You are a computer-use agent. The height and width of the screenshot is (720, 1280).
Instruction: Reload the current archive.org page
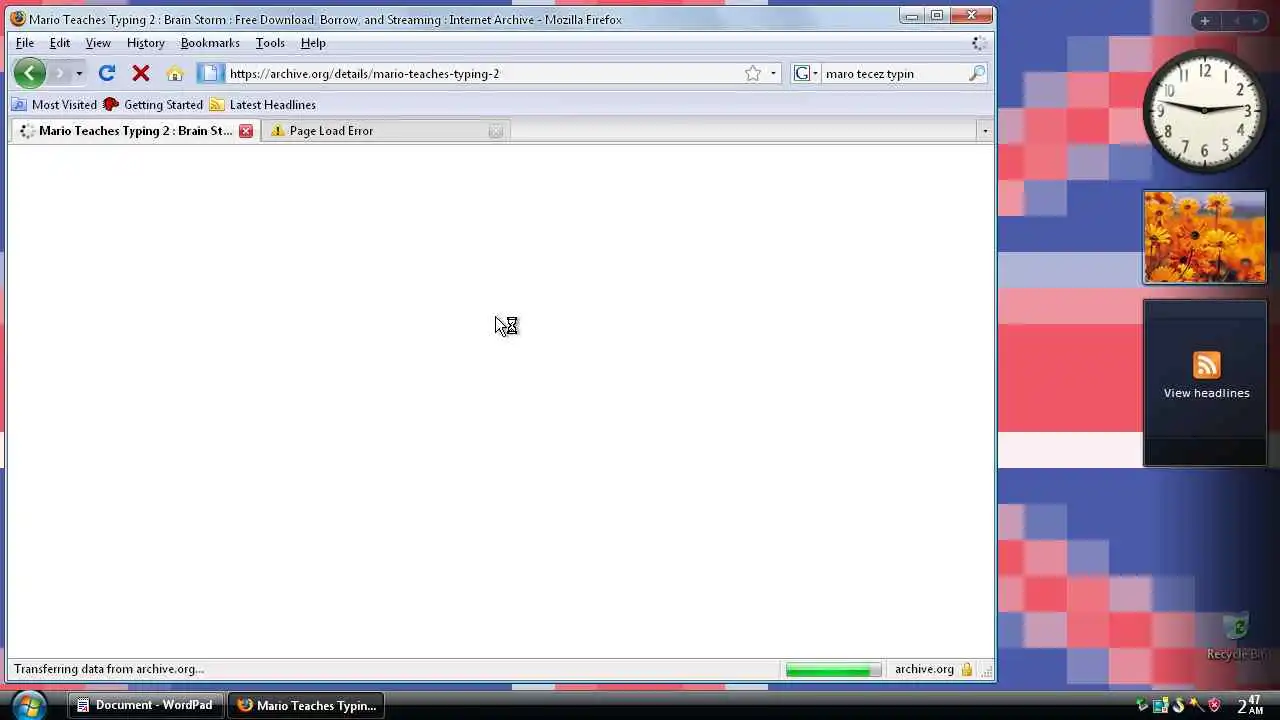pyautogui.click(x=107, y=73)
